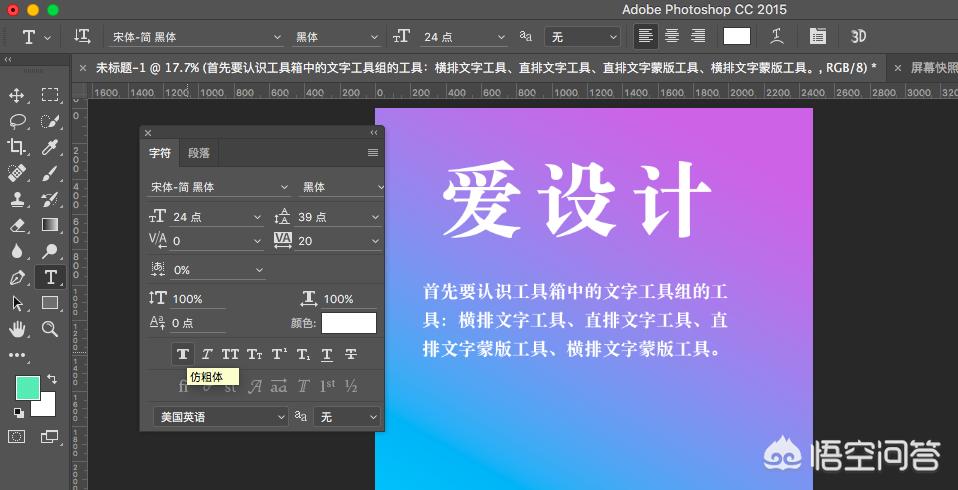Image resolution: width=958 pixels, height=490 pixels.
Task: Select the Zoom magnifier tool
Action: [x=49, y=329]
